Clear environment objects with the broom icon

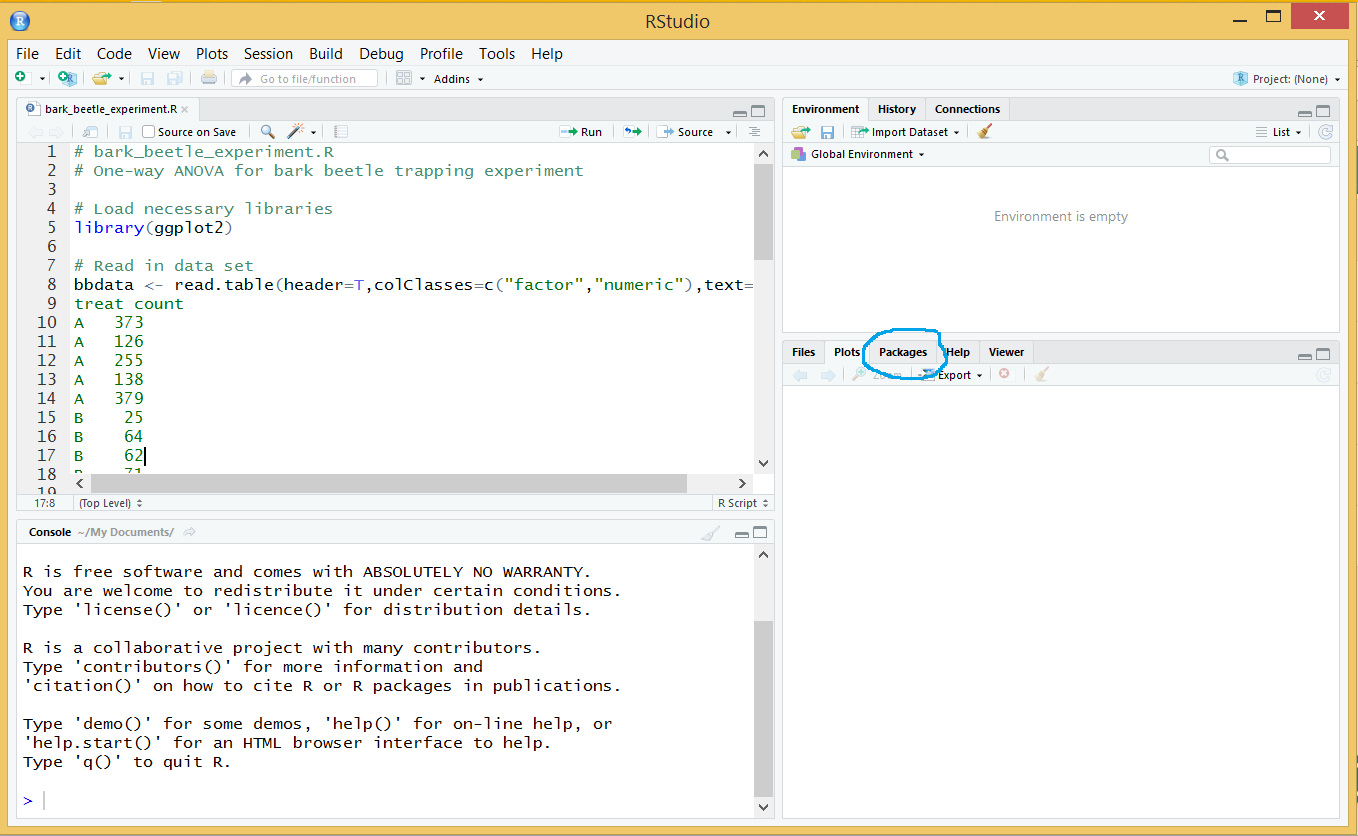point(984,132)
